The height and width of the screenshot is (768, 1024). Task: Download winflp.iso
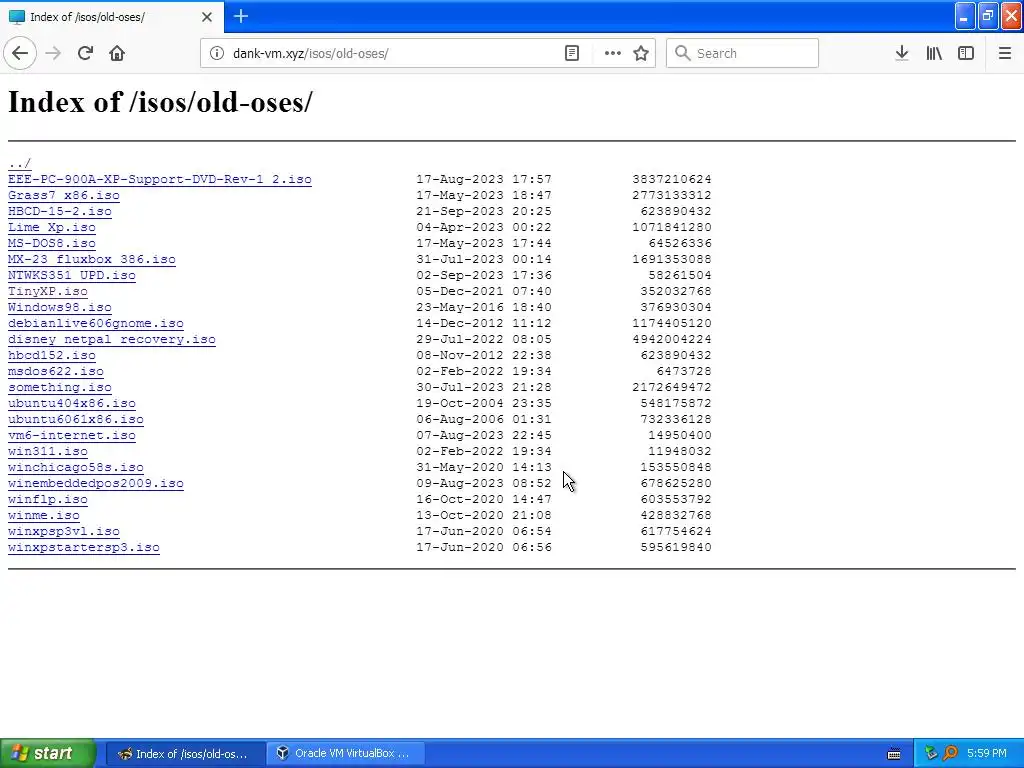[48, 499]
